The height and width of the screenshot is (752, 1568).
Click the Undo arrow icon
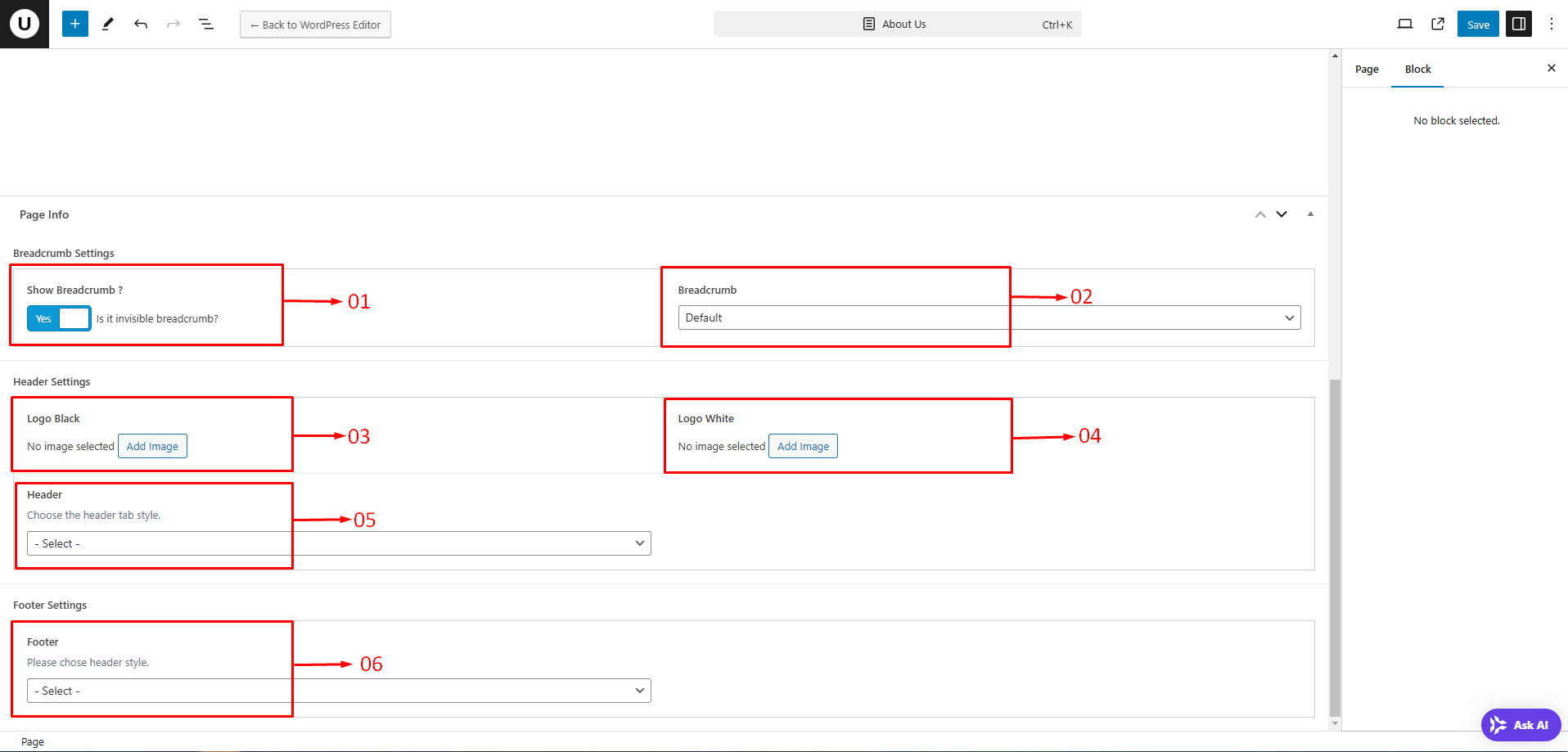pos(141,25)
